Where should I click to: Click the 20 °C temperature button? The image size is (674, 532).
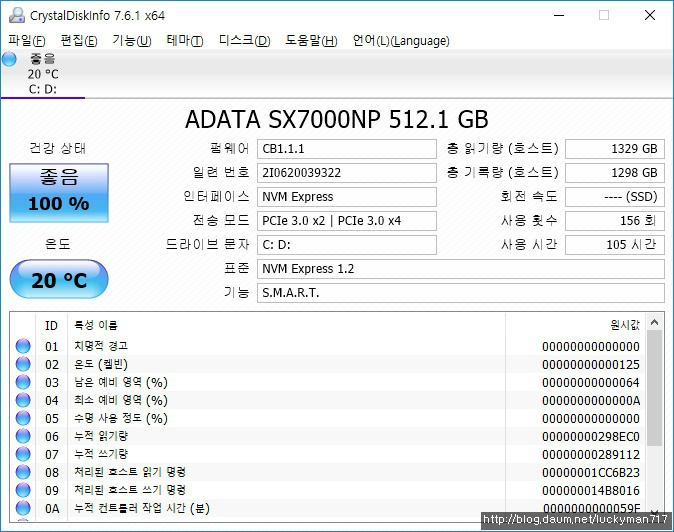59,279
